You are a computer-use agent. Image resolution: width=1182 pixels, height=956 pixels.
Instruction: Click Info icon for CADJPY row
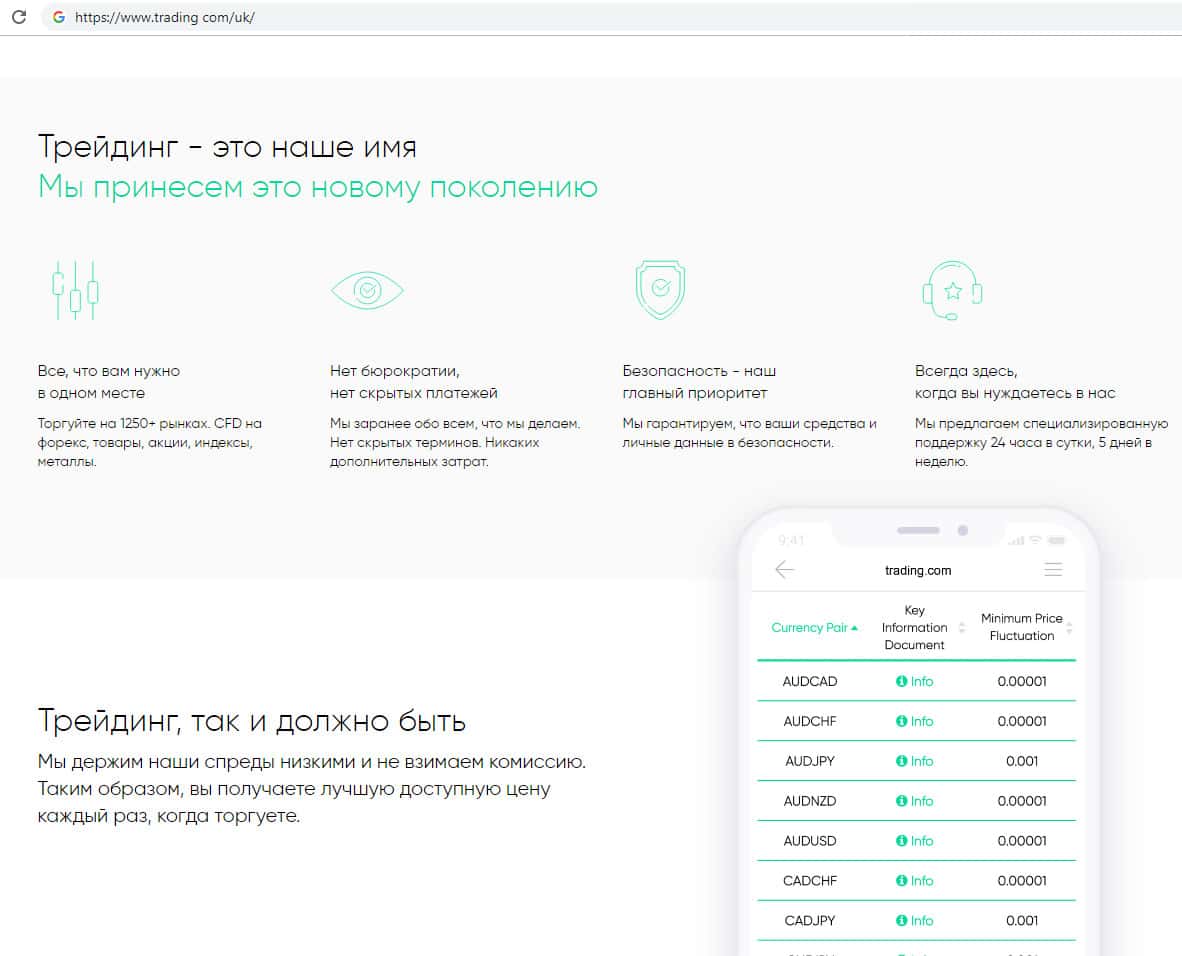point(901,921)
